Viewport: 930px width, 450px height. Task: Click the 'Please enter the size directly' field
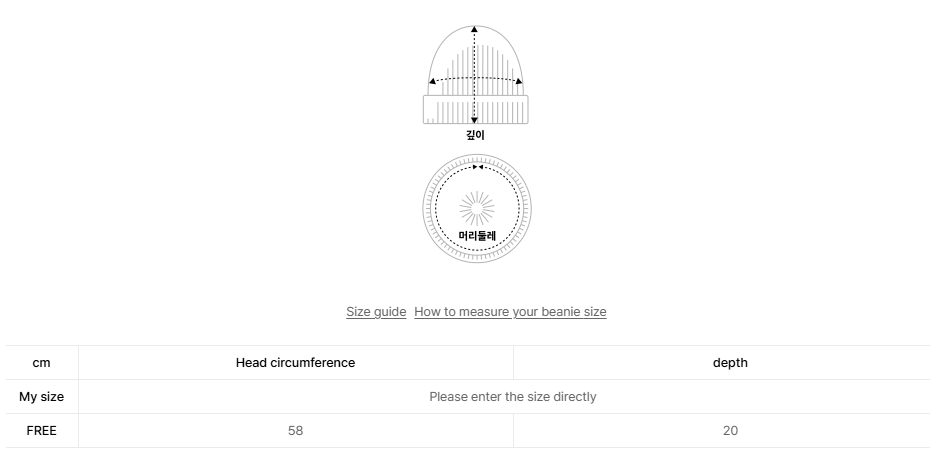click(512, 397)
